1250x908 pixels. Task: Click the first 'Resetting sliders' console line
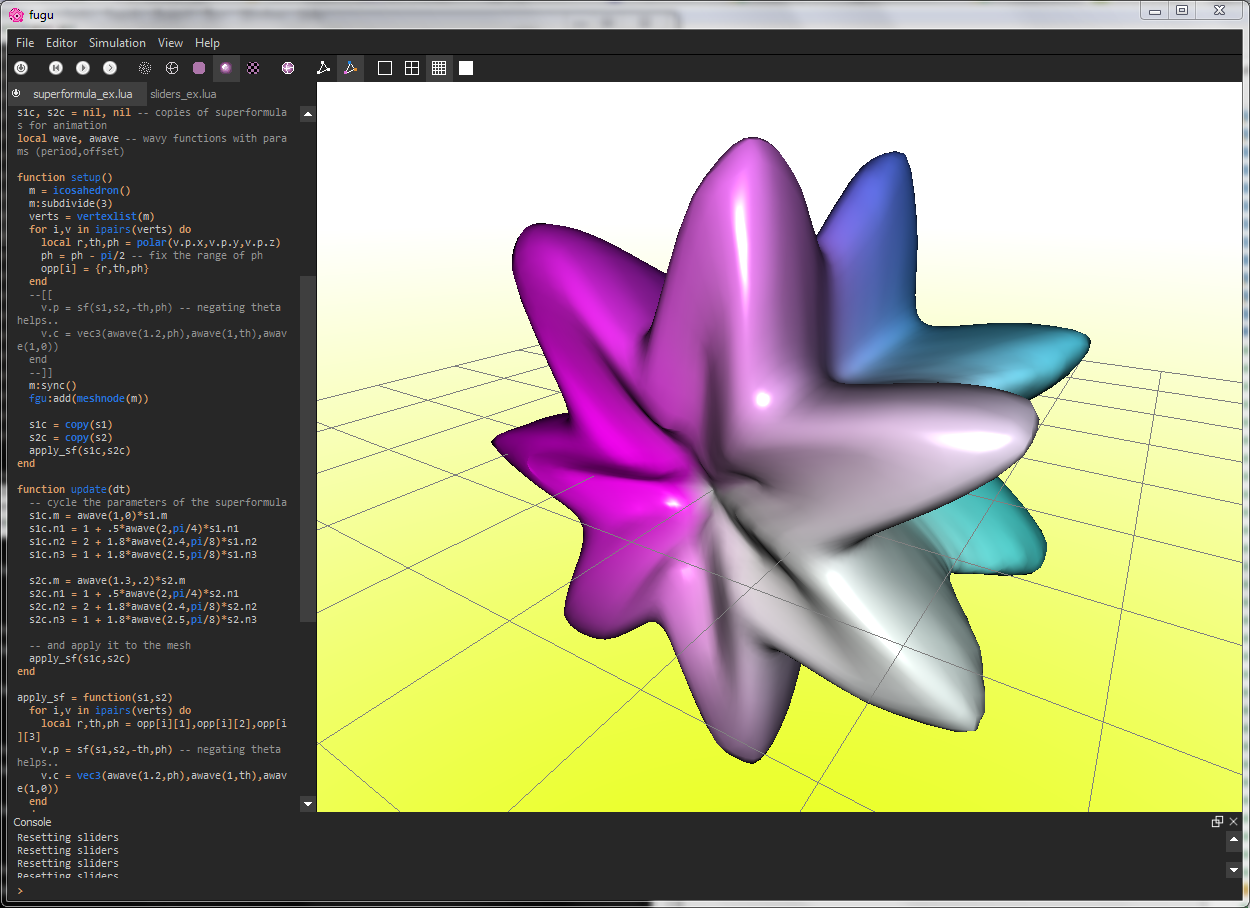pos(68,837)
